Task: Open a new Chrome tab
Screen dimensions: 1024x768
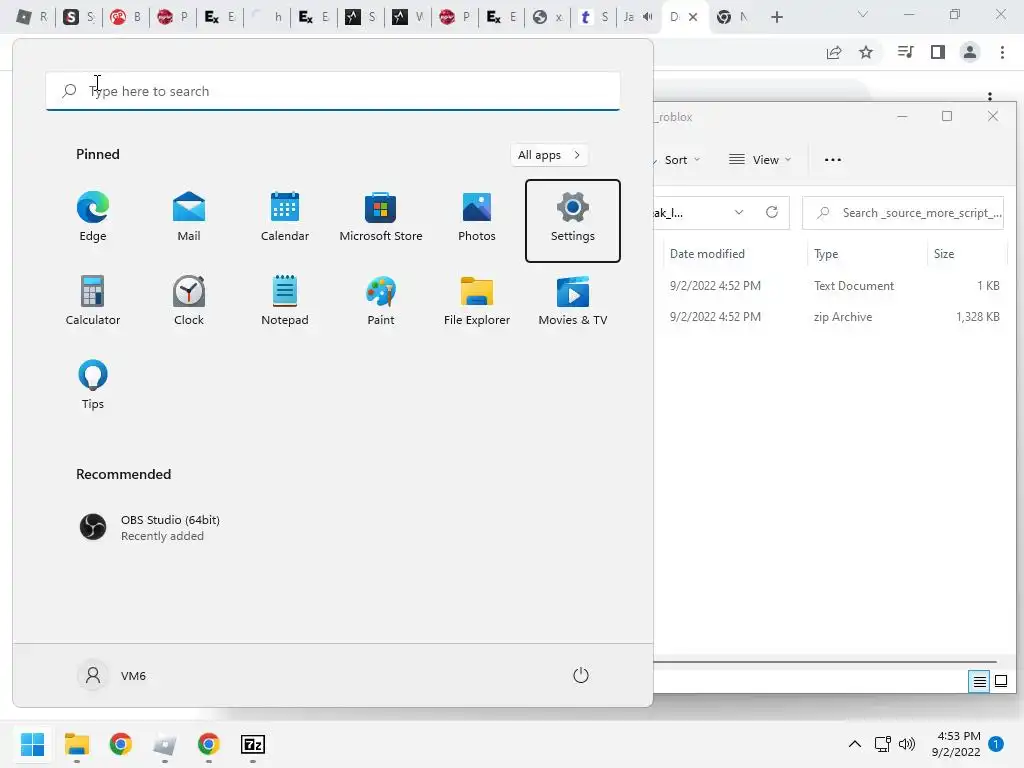Action: [x=776, y=17]
